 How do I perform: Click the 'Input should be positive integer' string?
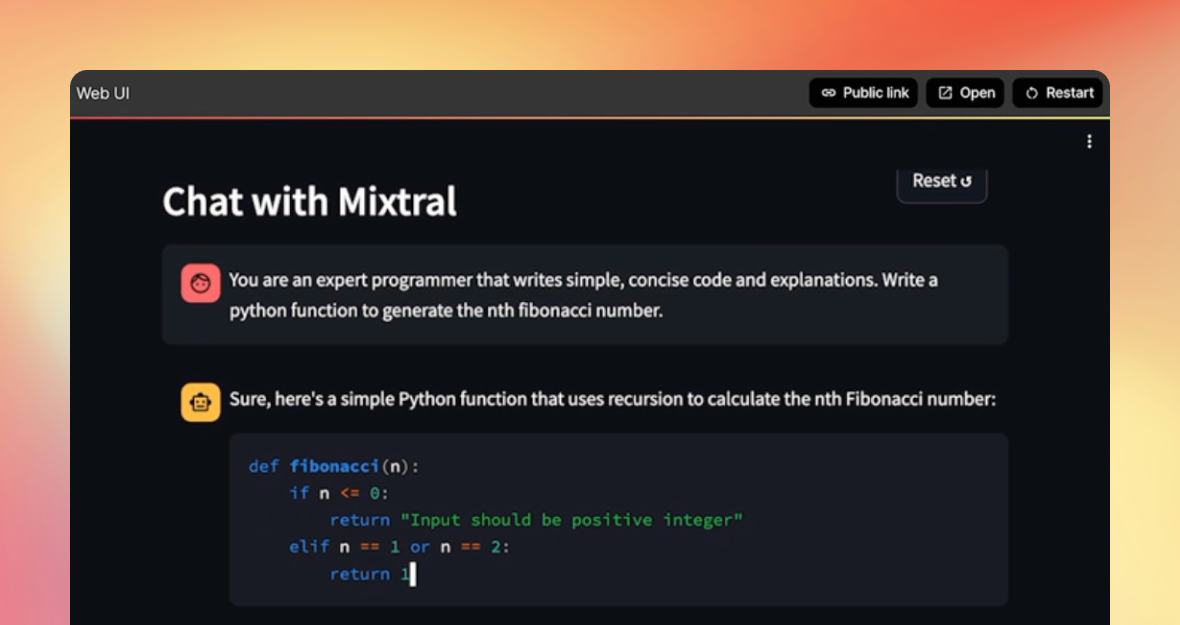[571, 520]
